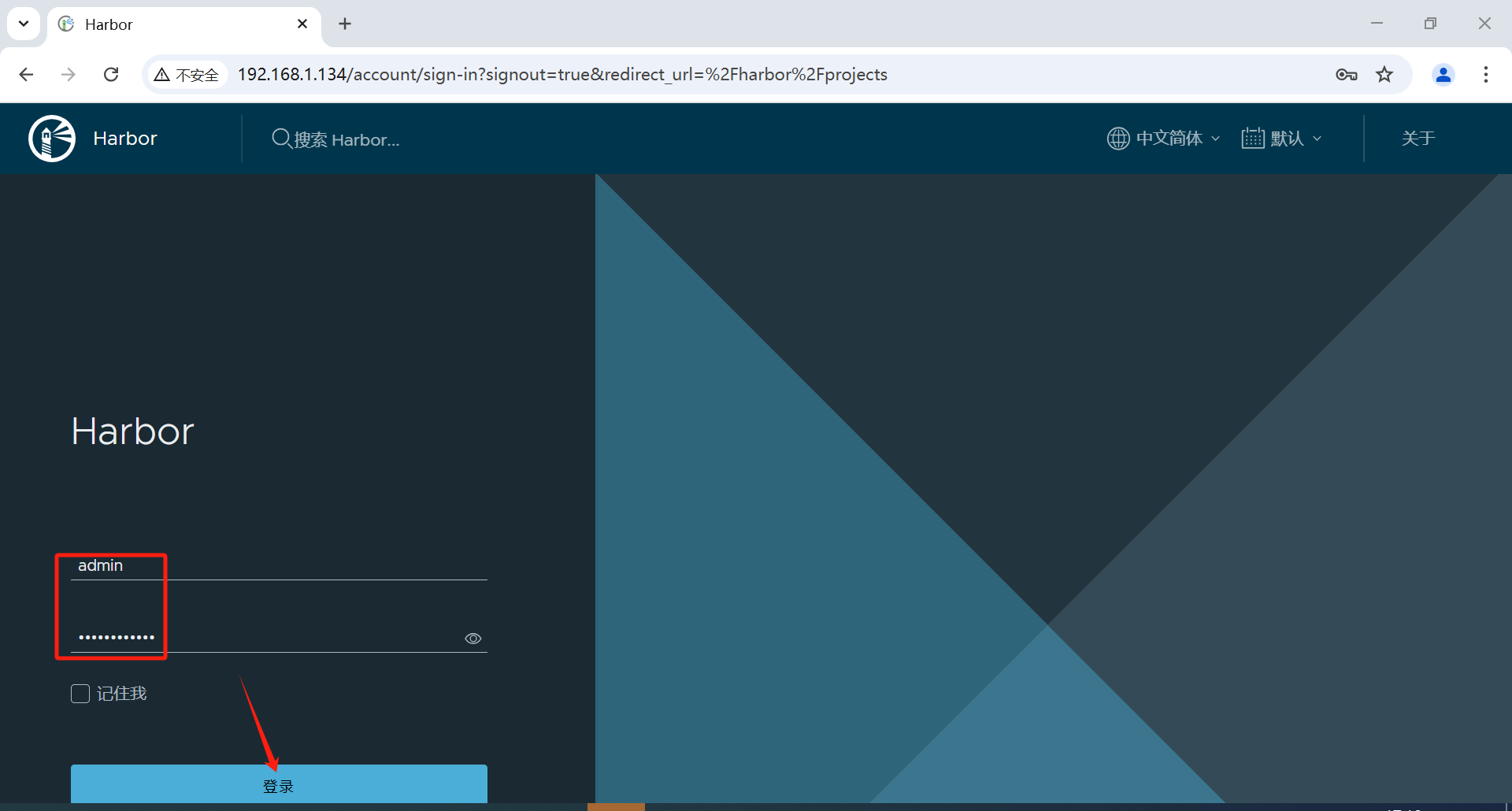The width and height of the screenshot is (1512, 811).
Task: Click the not secure warning icon
Action: [x=162, y=75]
